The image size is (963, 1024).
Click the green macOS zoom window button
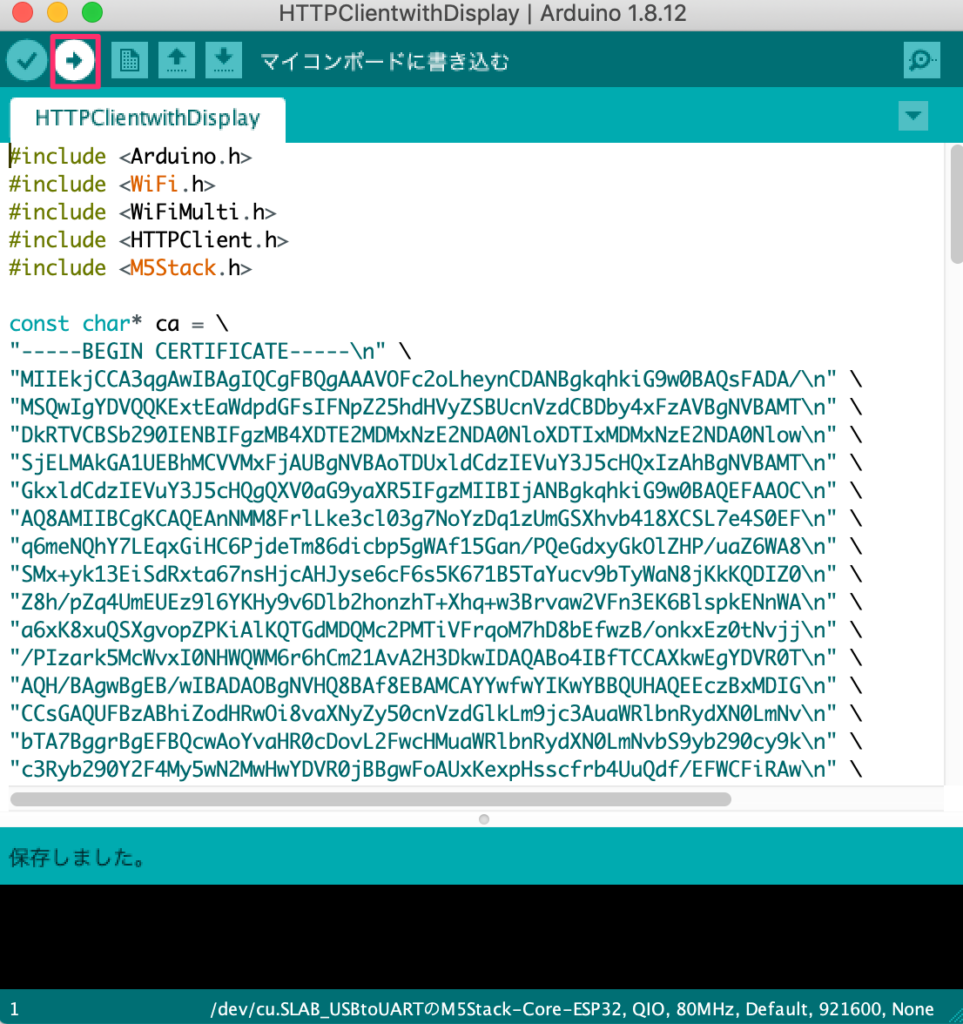point(92,12)
